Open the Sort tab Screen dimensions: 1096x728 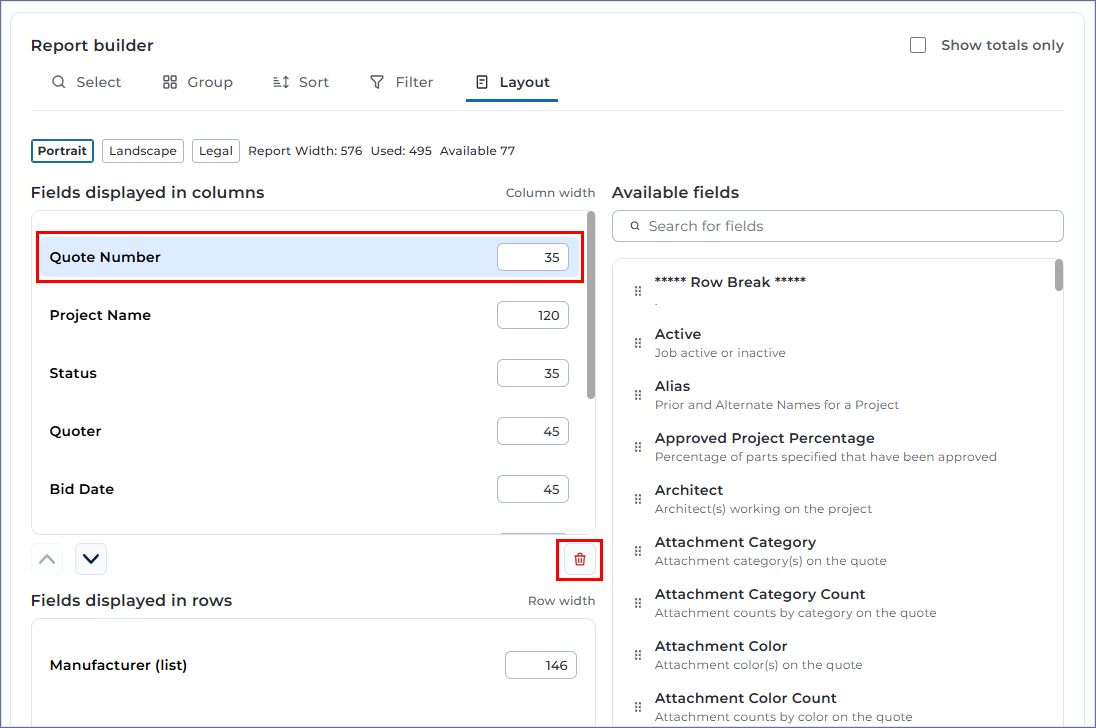tap(301, 82)
